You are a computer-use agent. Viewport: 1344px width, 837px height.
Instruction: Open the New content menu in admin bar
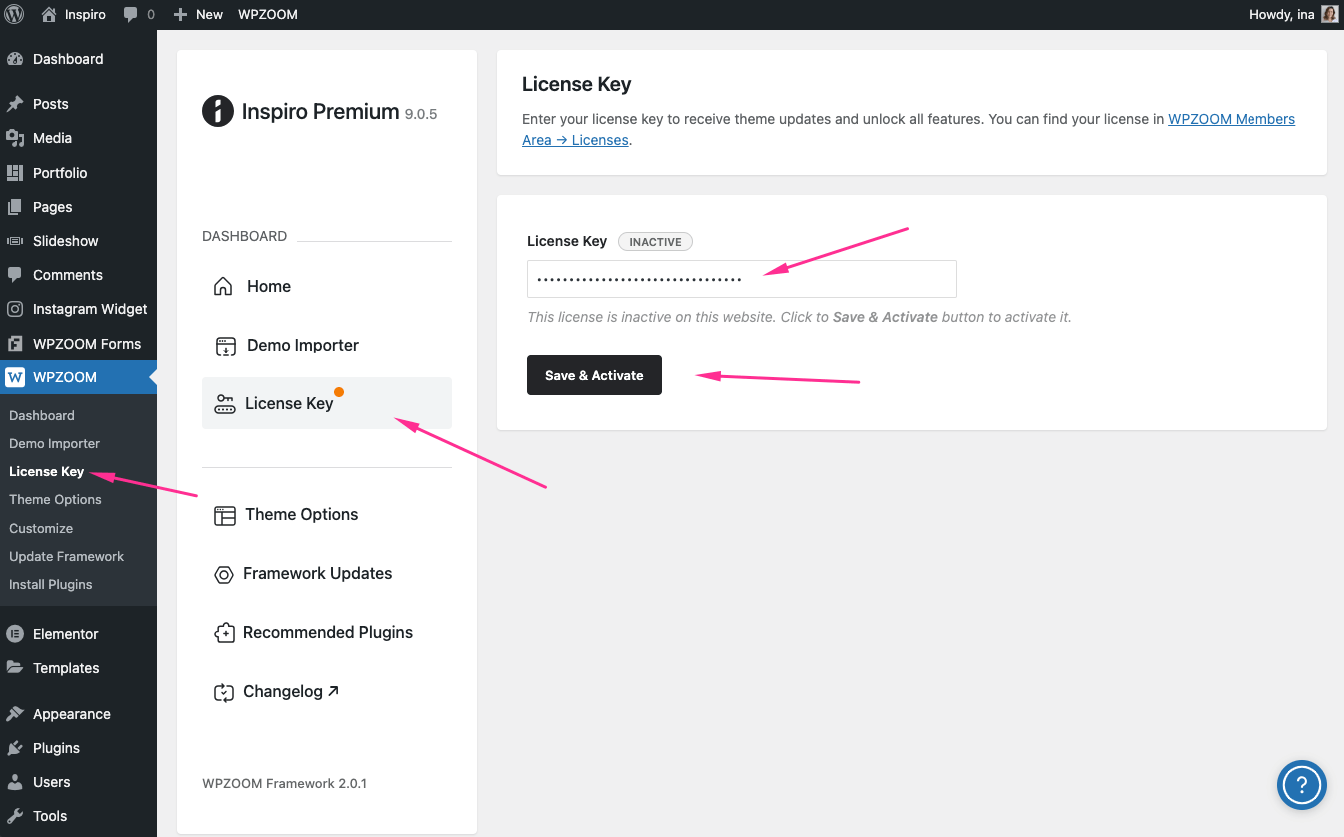(198, 14)
